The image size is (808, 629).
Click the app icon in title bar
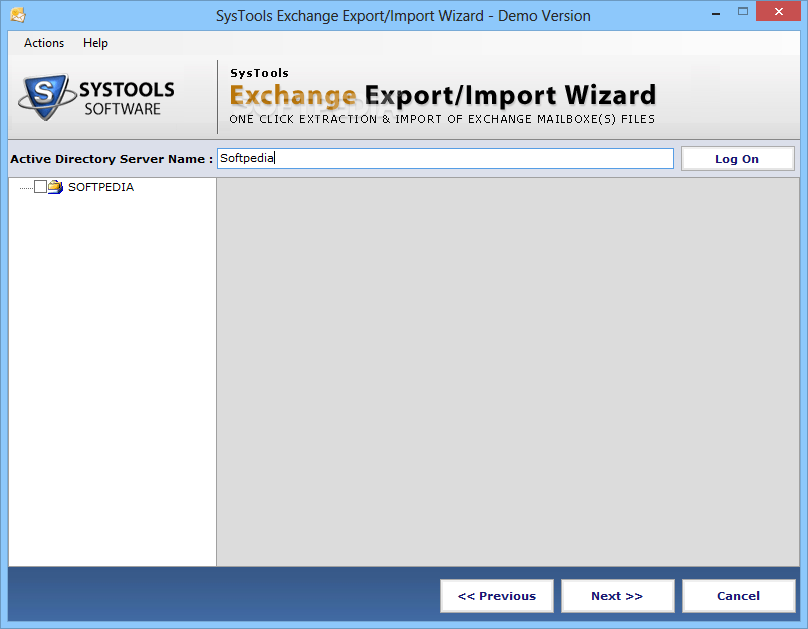click(18, 15)
